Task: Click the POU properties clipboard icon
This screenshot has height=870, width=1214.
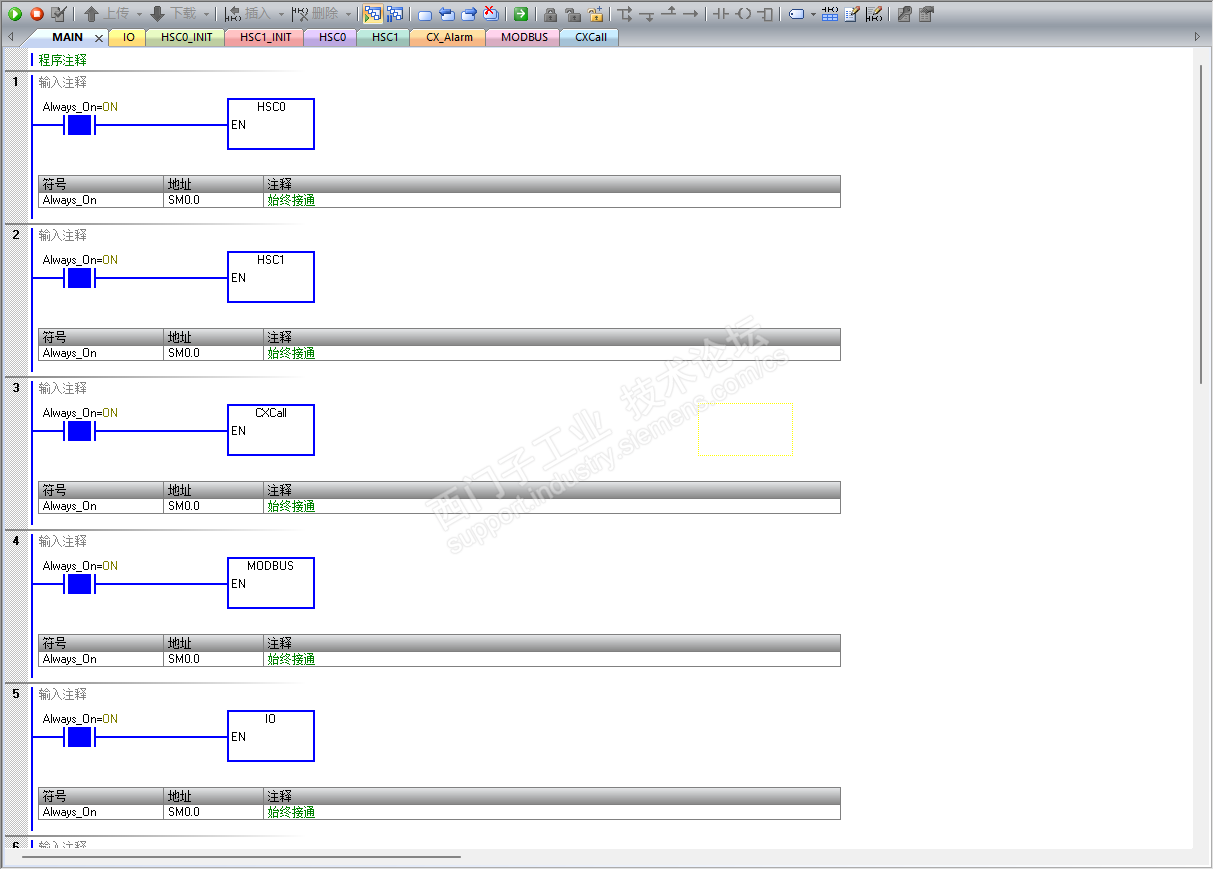Action: click(x=926, y=14)
